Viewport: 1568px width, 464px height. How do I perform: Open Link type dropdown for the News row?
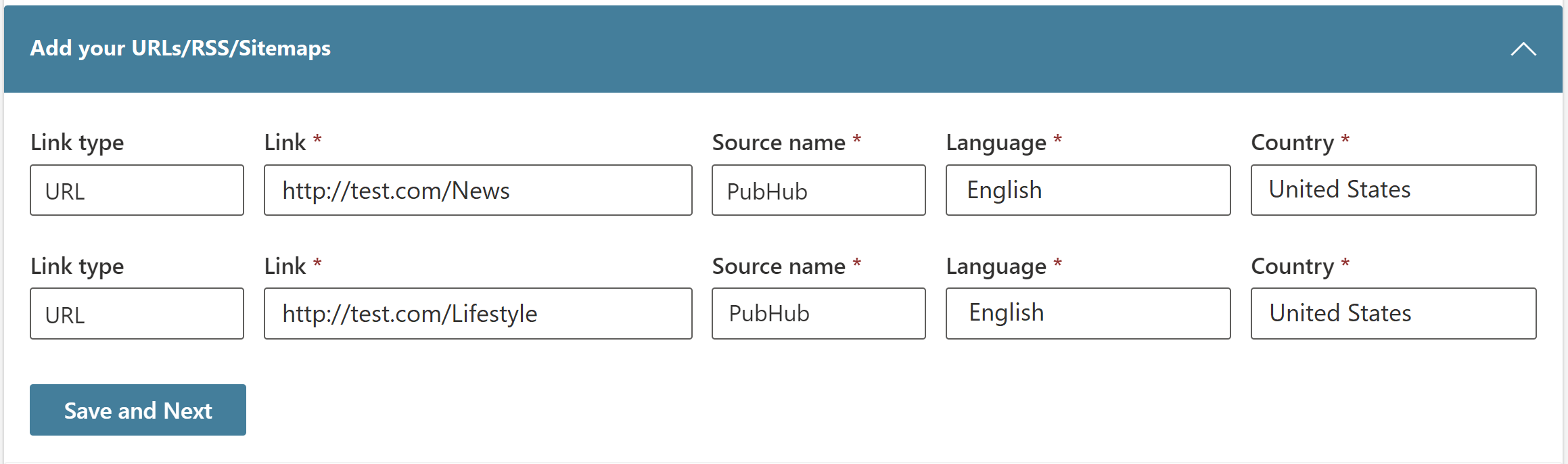point(137,190)
